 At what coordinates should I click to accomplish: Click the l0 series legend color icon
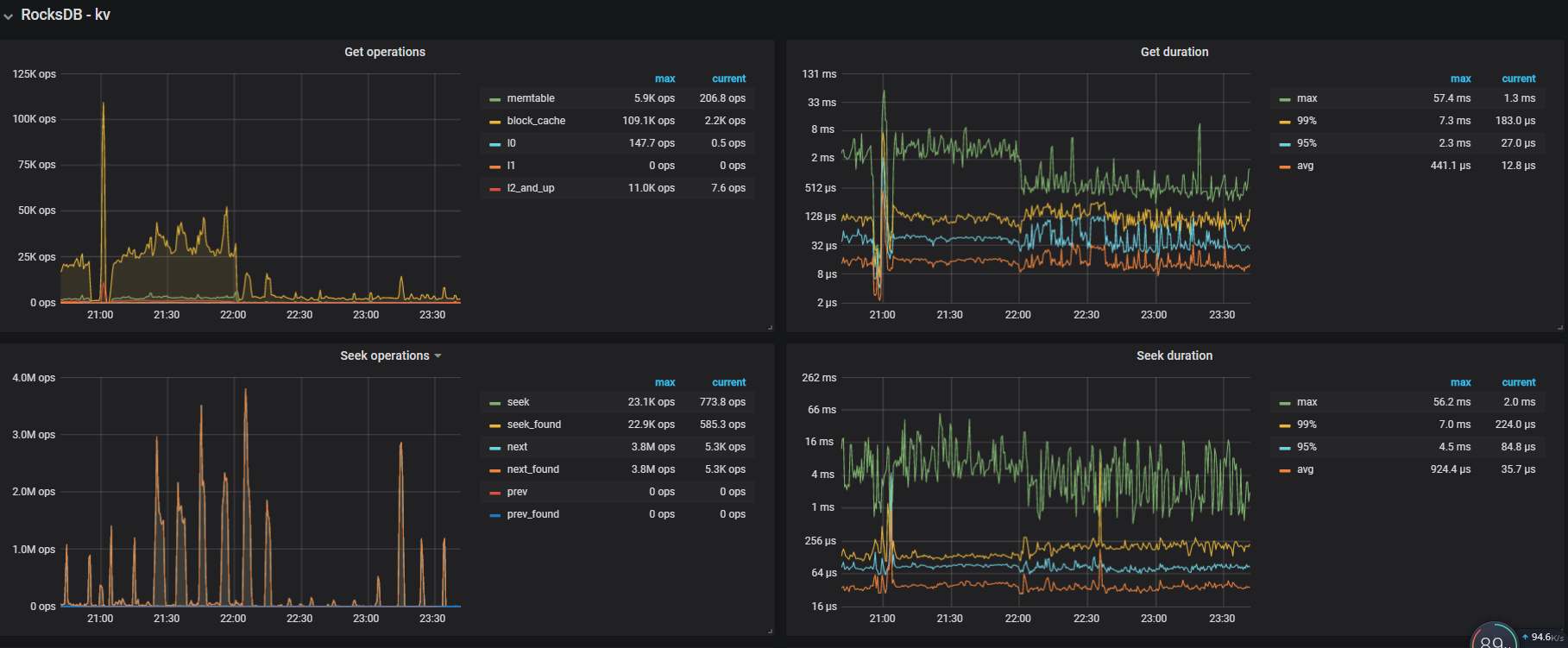pos(495,144)
